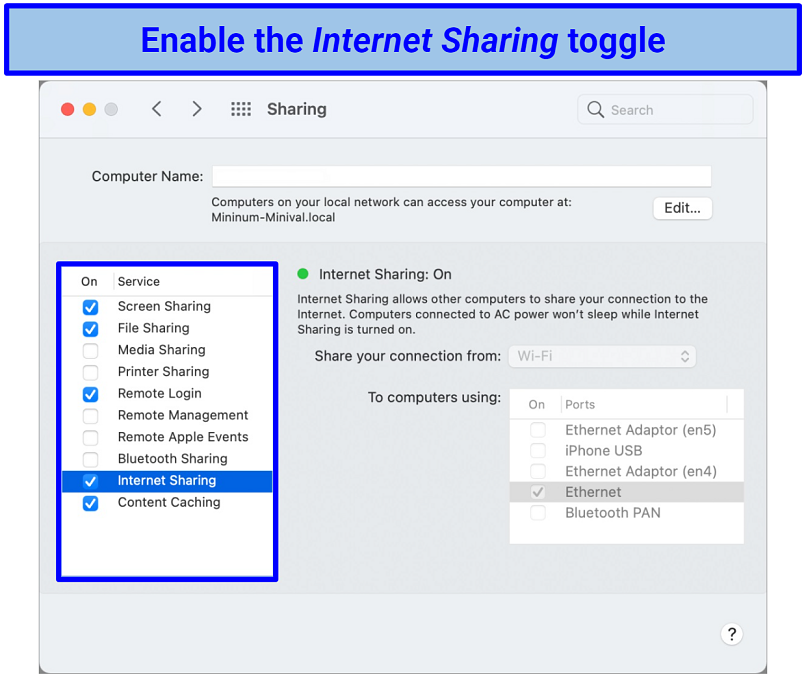Image resolution: width=806 pixels, height=679 pixels.
Task: Toggle the Internet Sharing checkbox
Action: click(x=90, y=481)
